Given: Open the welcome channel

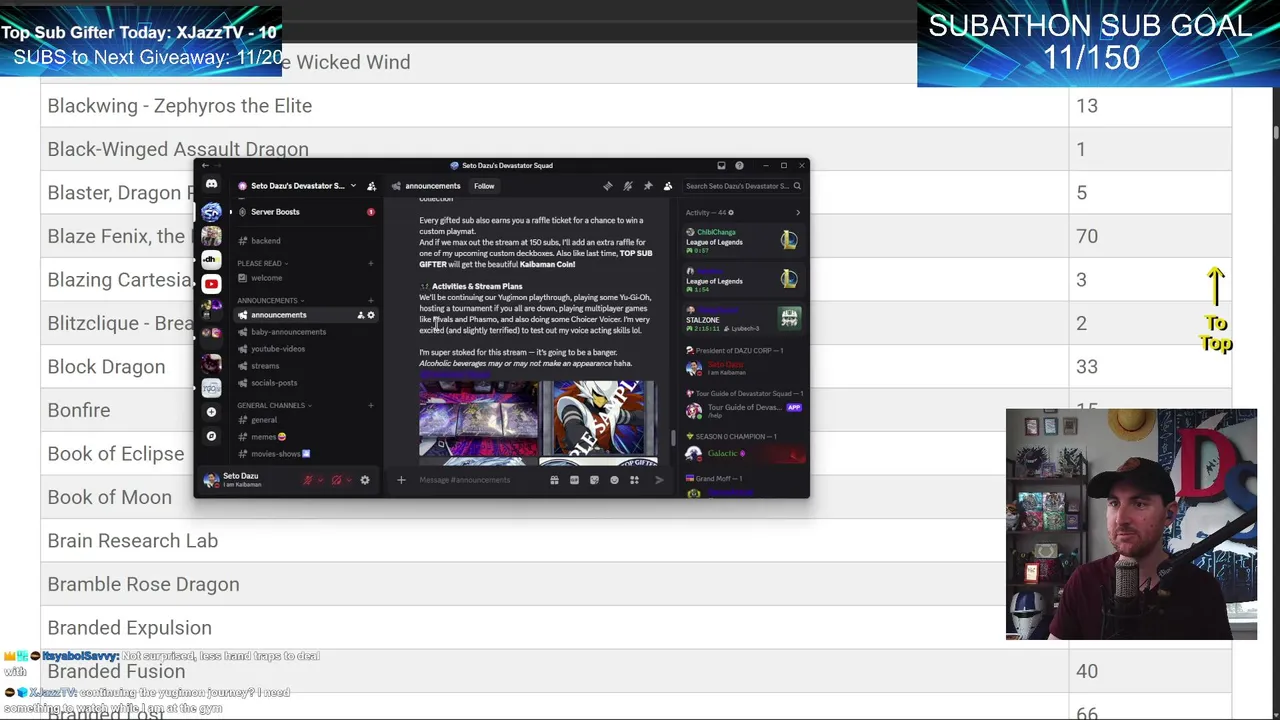Looking at the screenshot, I should point(304,278).
